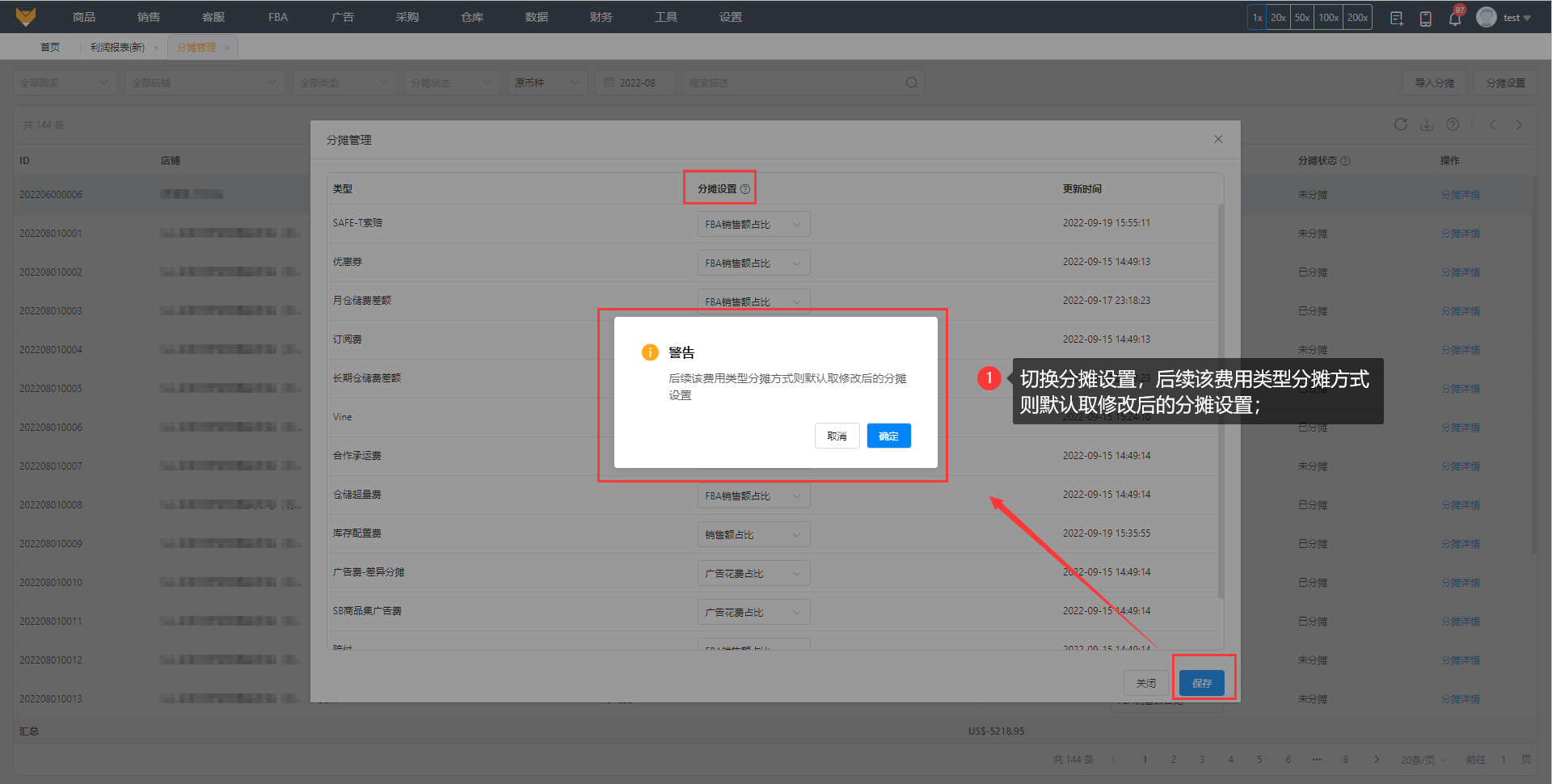Click the 长期仓储费差额 row label
1552x784 pixels.
[x=367, y=378]
